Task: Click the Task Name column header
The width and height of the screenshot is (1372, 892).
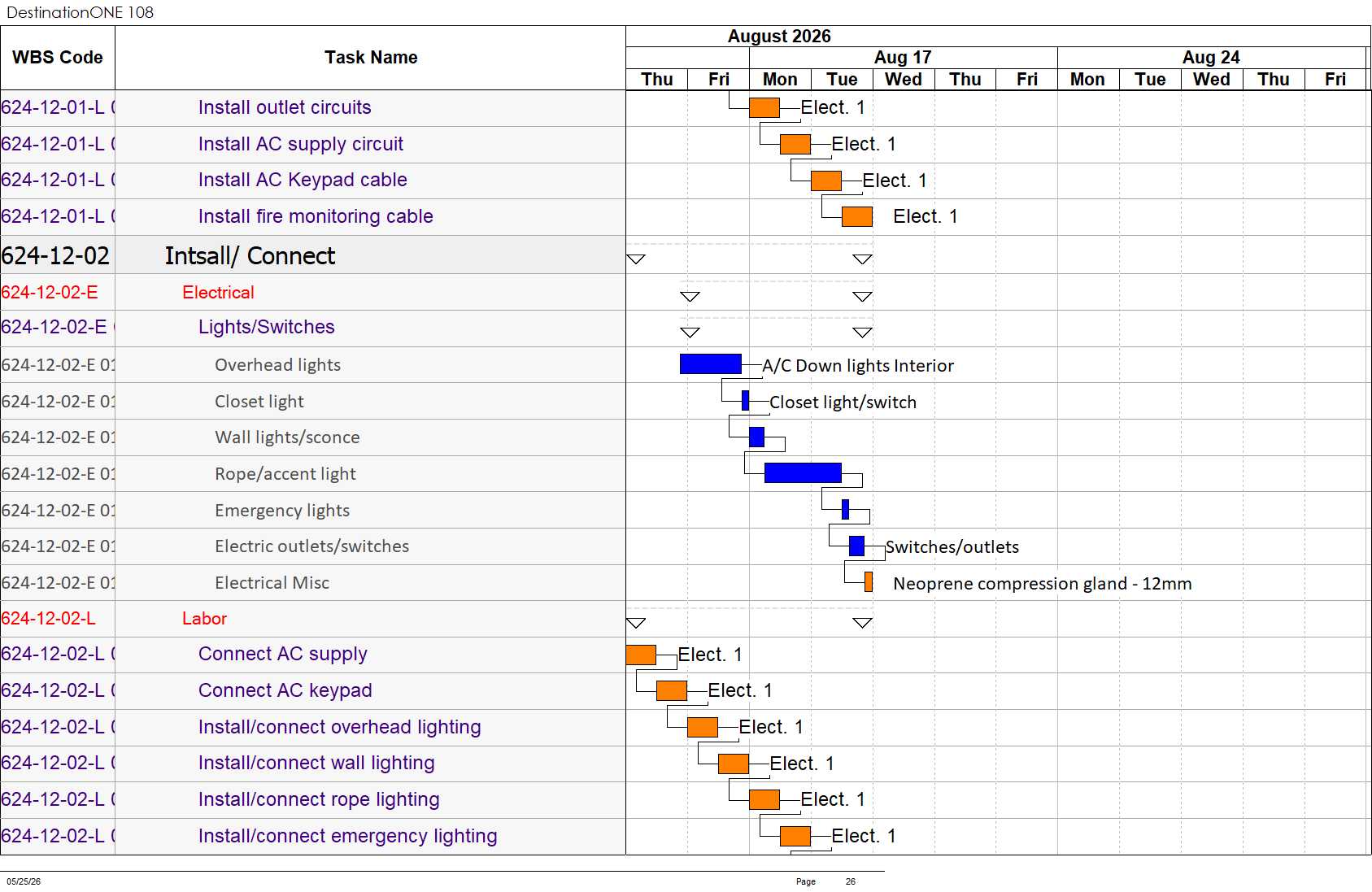Action: (371, 58)
